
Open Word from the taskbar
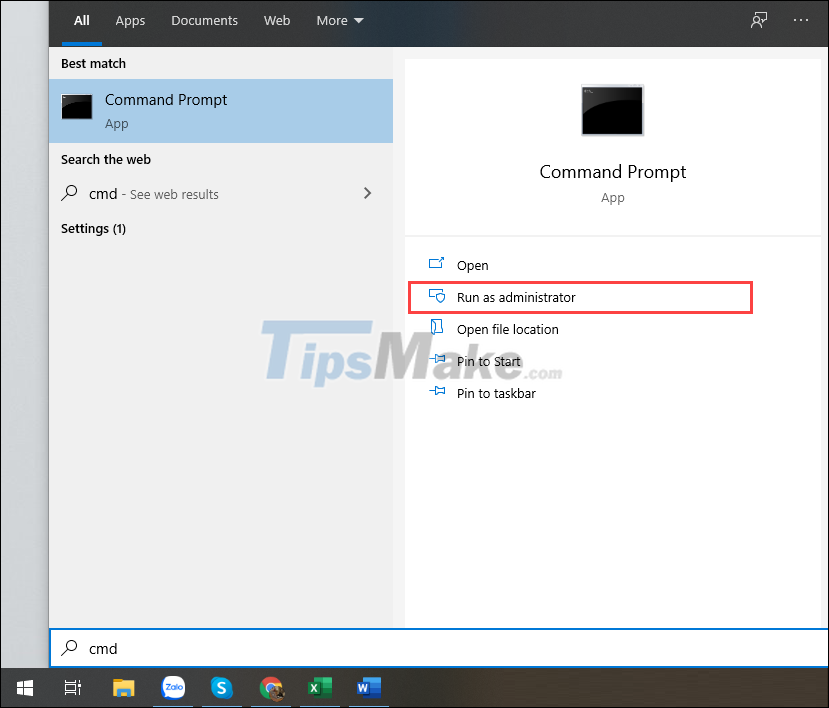368,688
